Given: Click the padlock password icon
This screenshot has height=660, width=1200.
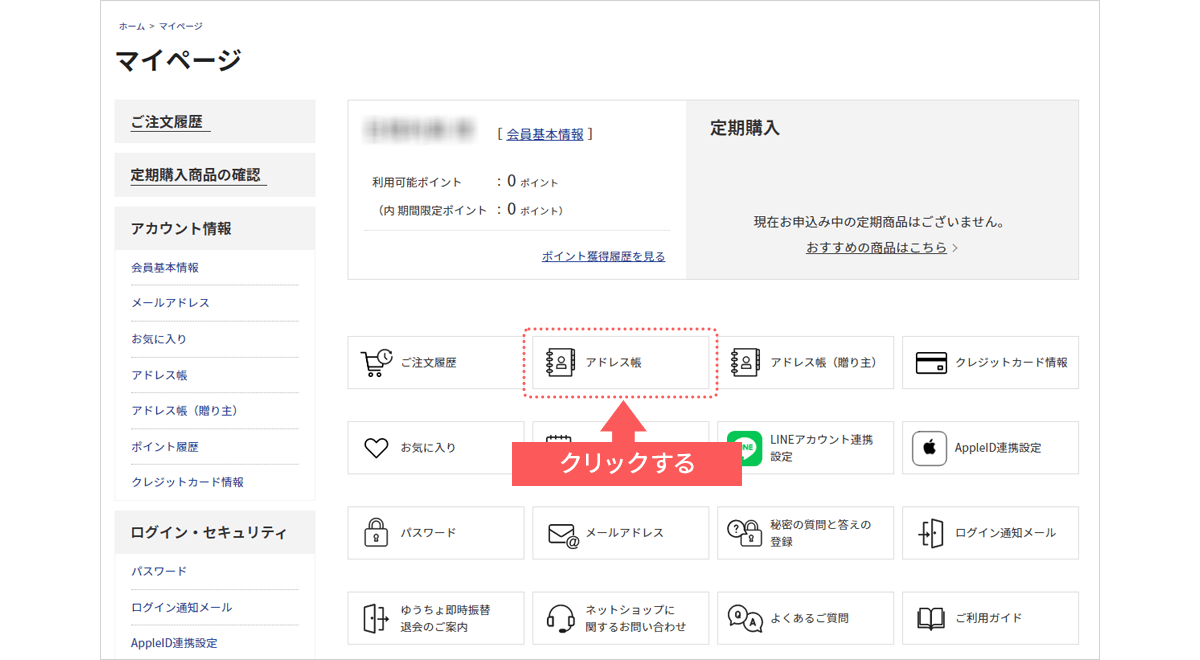Looking at the screenshot, I should [376, 533].
